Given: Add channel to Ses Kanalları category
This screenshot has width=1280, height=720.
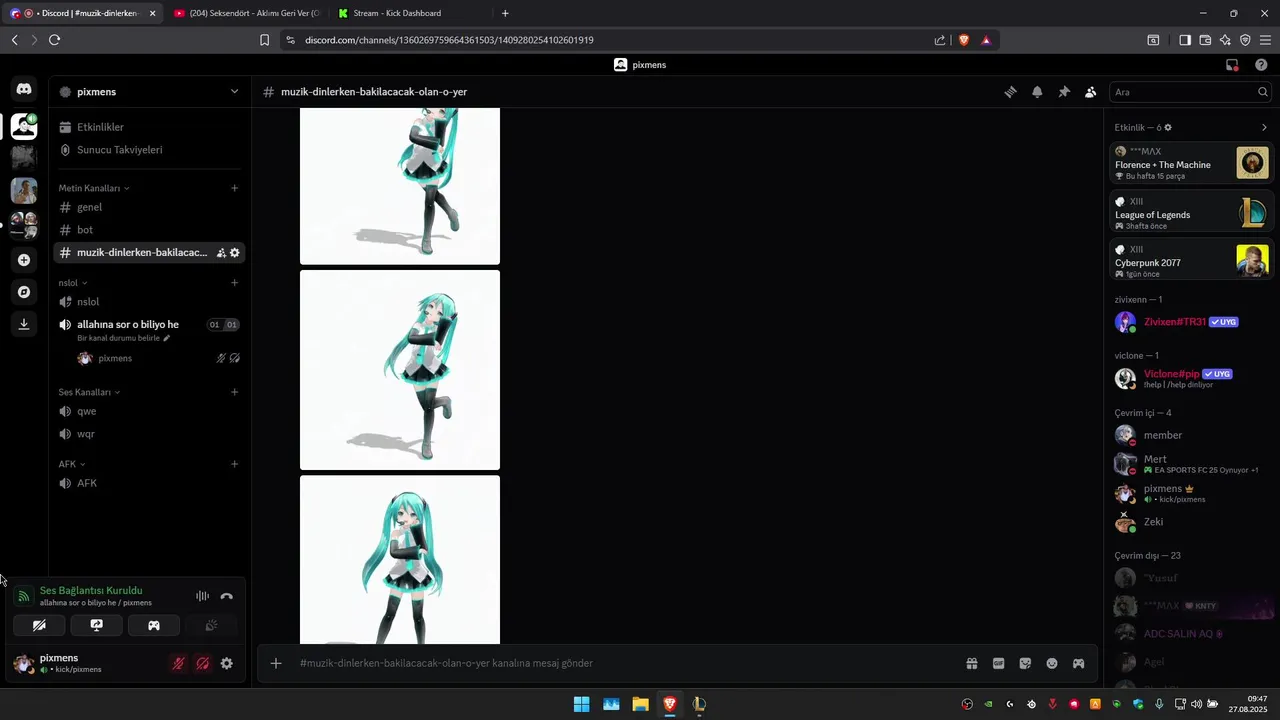Looking at the screenshot, I should [235, 392].
